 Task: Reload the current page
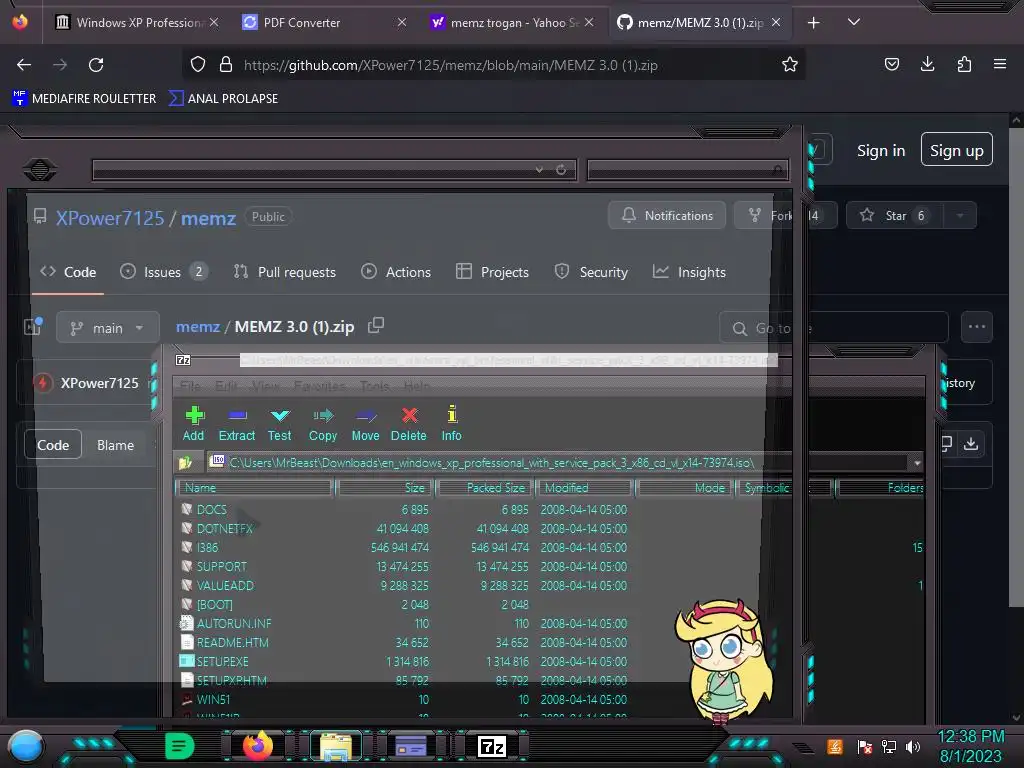click(96, 65)
